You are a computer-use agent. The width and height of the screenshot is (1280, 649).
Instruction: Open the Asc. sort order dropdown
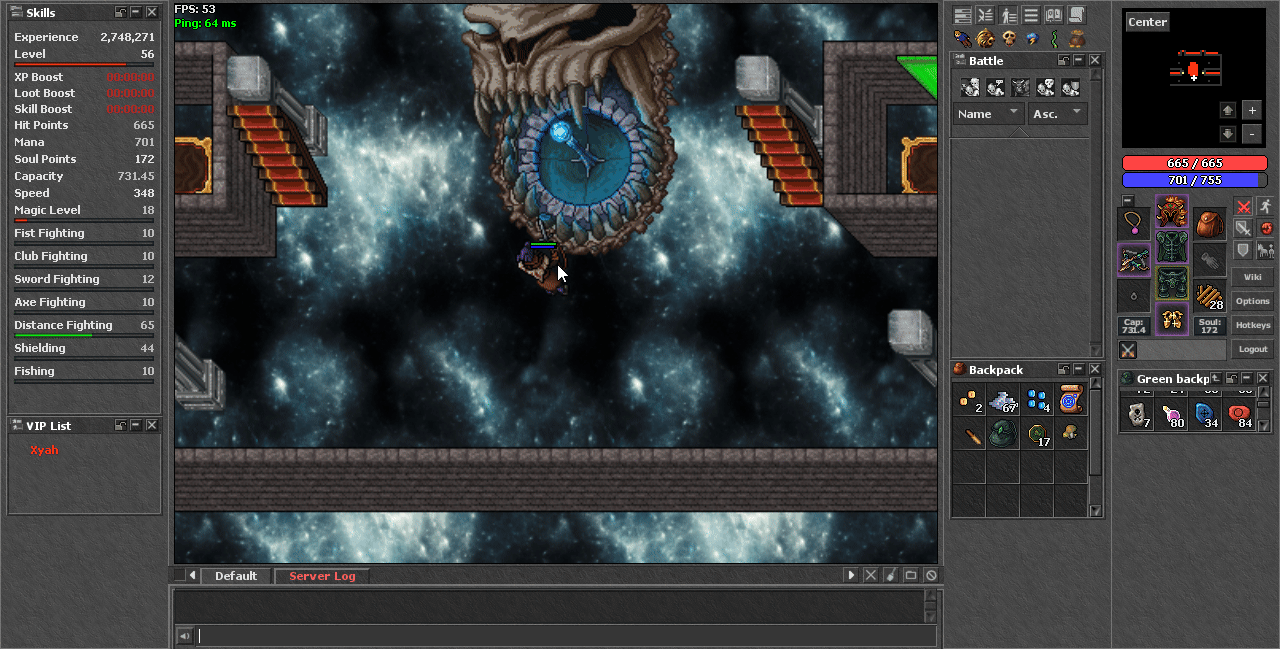pos(1057,114)
